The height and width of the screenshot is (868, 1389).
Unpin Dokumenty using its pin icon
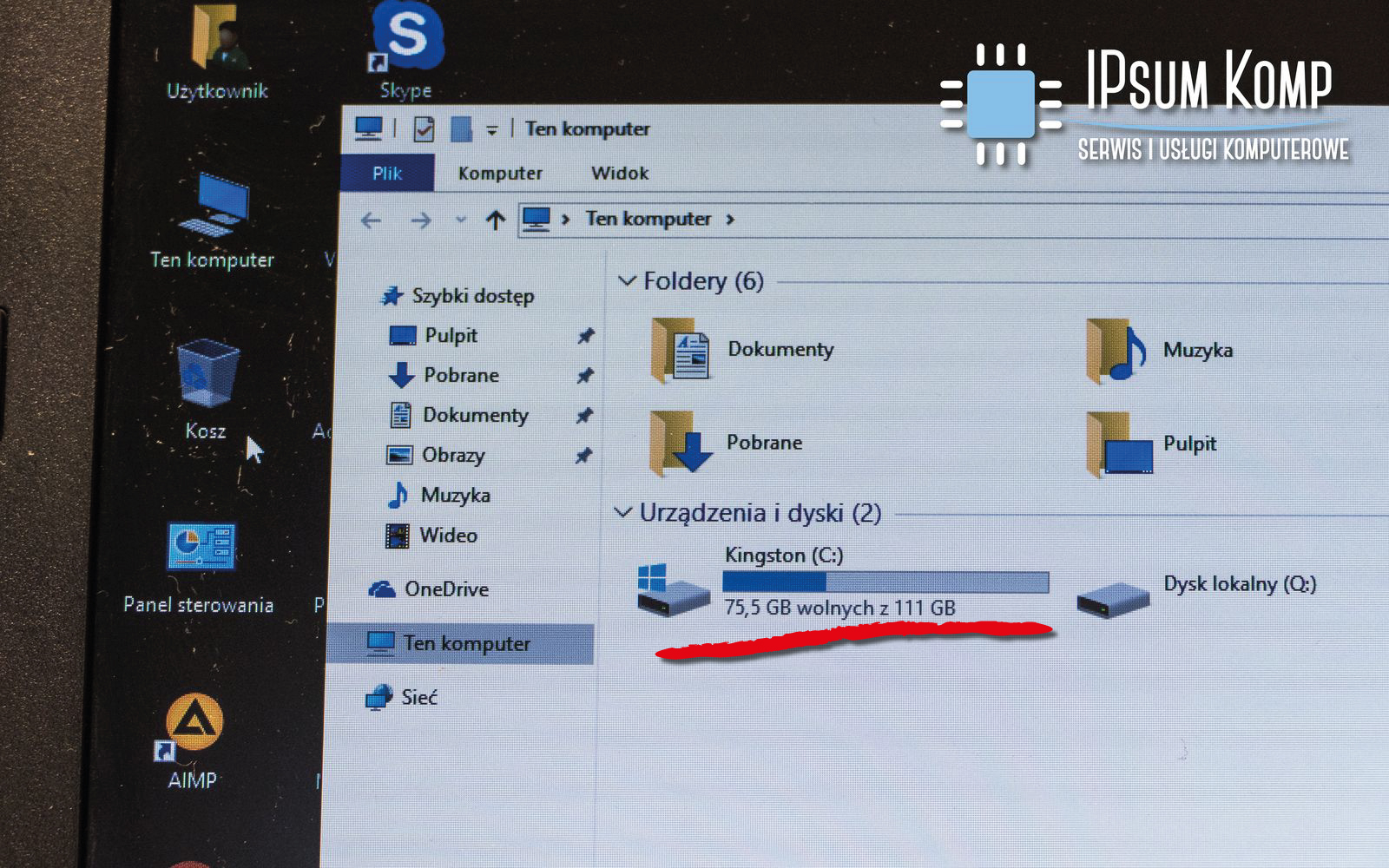pos(584,416)
